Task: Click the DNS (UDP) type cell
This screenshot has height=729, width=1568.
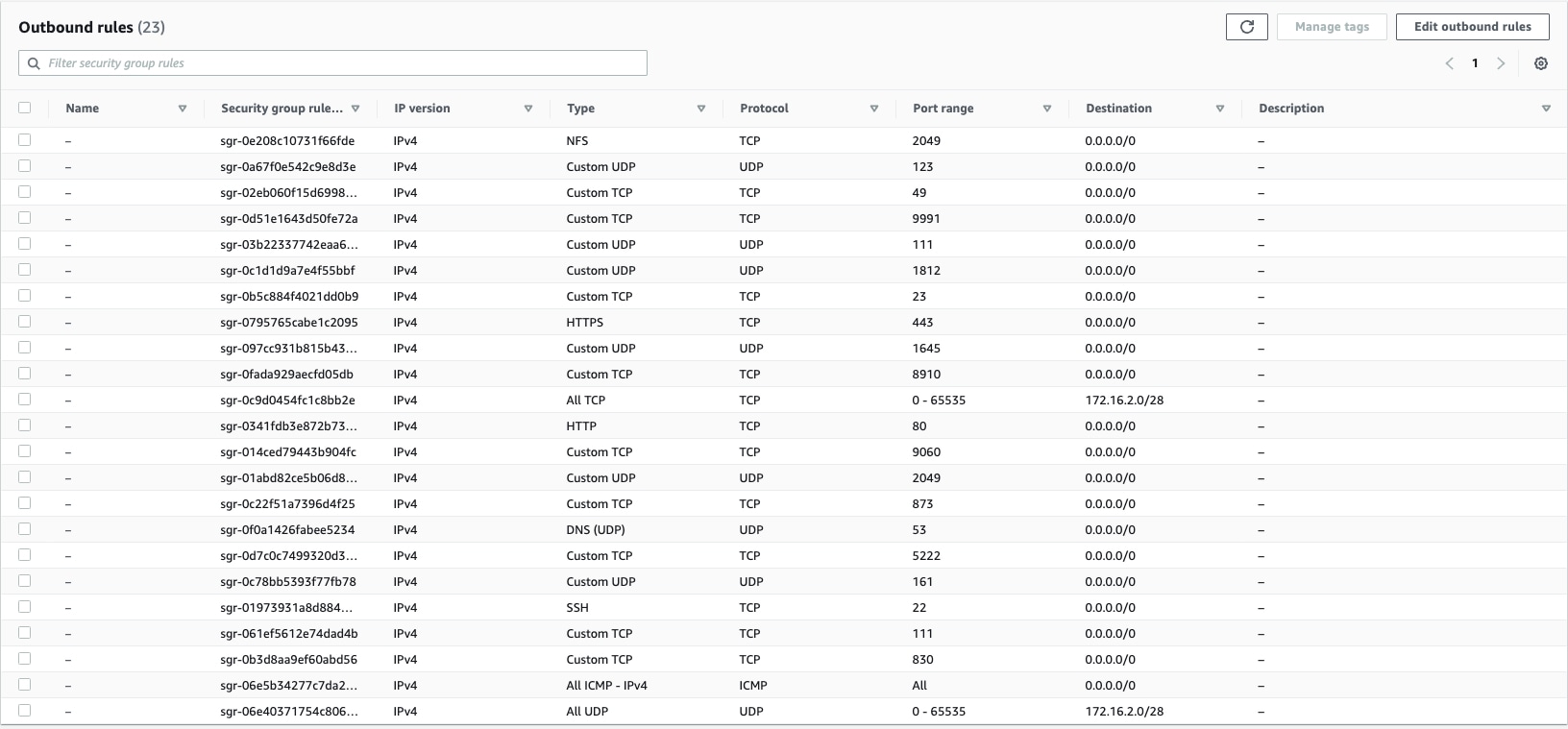Action: (596, 530)
